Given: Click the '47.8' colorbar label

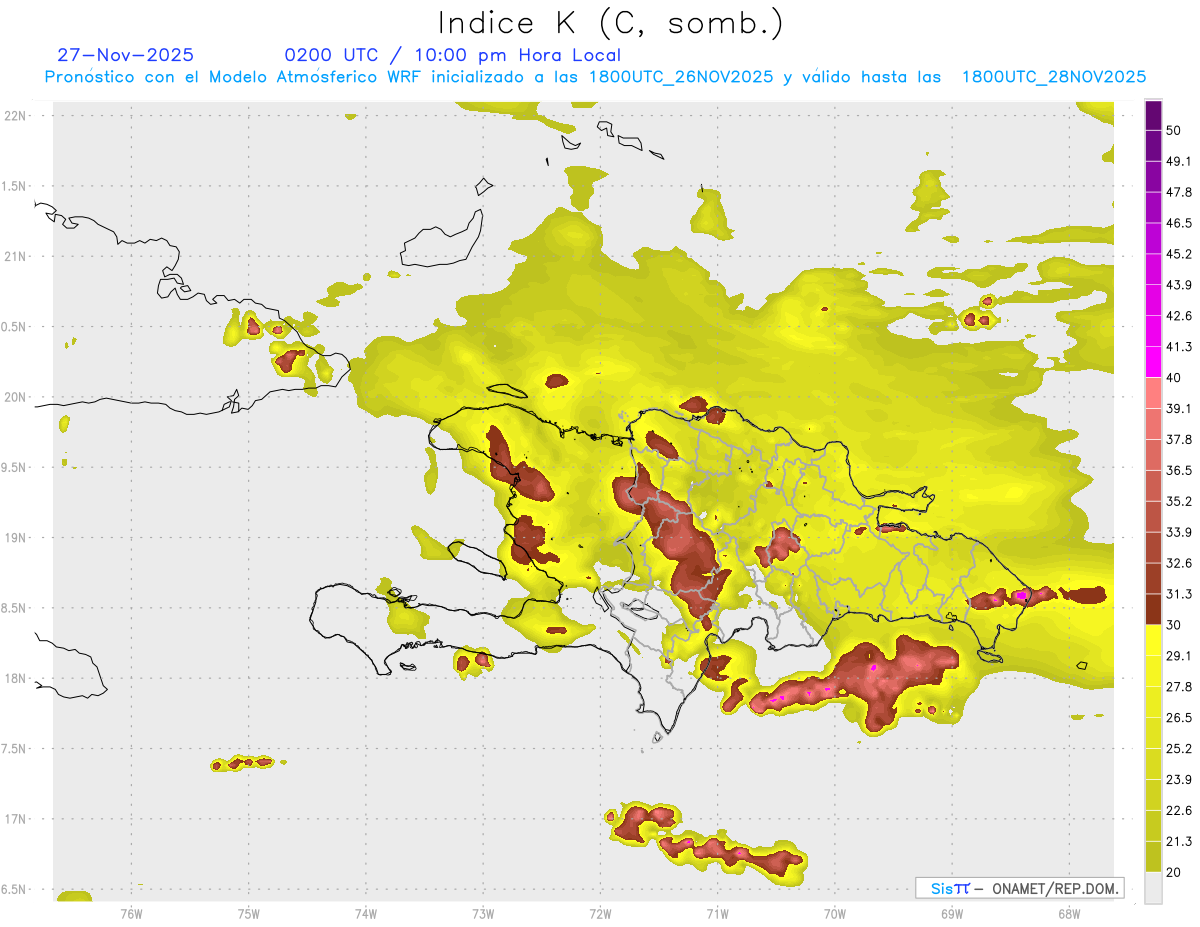Looking at the screenshot, I should pos(1178,192).
